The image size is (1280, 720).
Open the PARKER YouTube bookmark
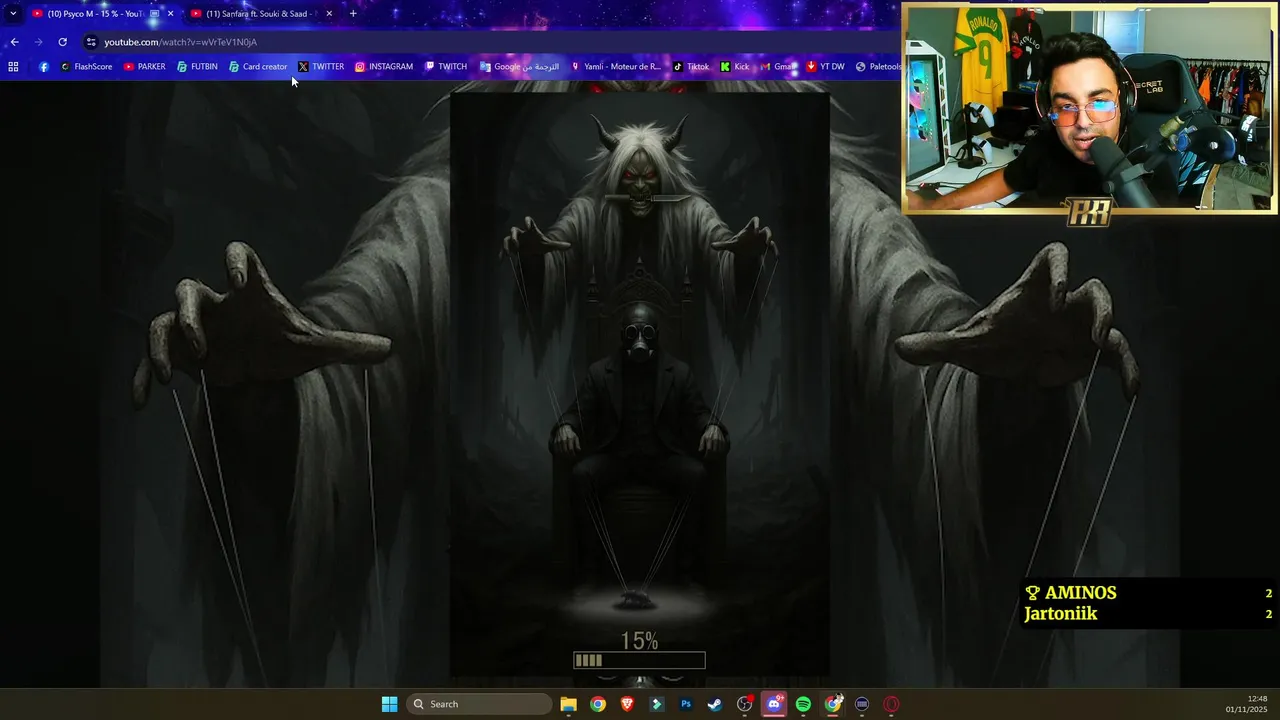145,67
